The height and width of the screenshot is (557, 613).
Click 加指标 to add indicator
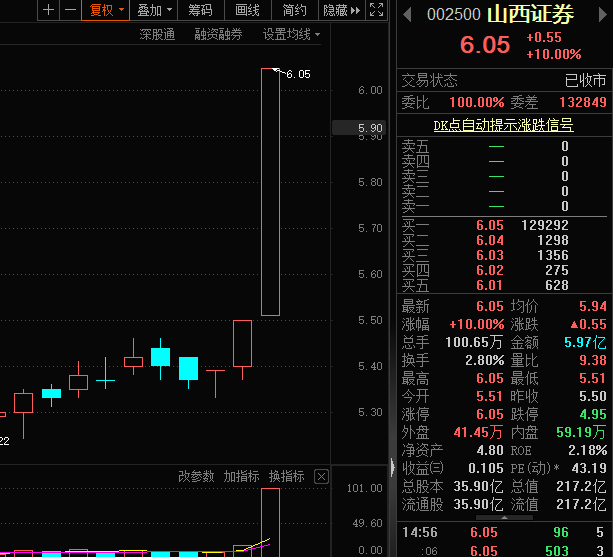[x=242, y=476]
